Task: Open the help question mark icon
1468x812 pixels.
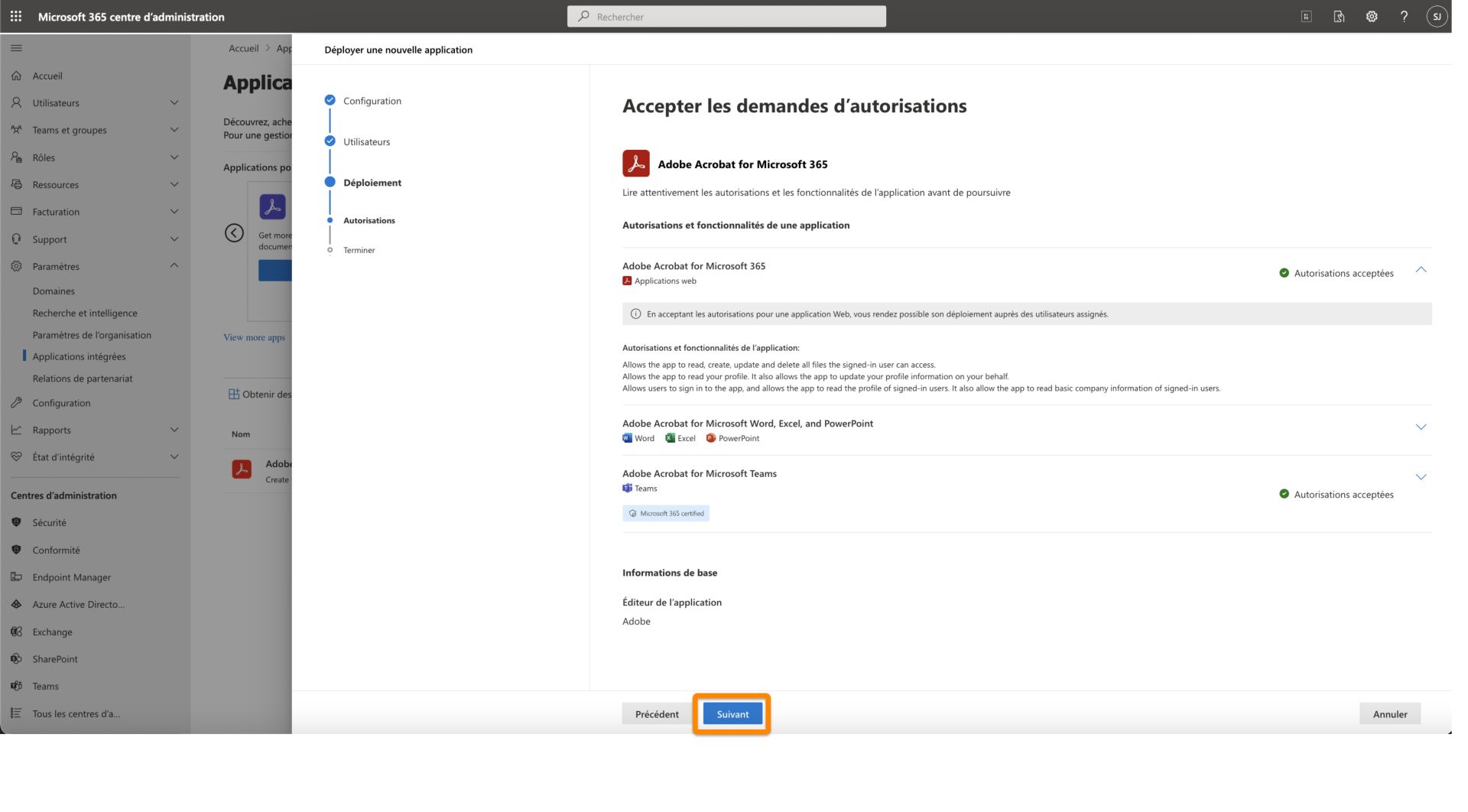Action: tap(1404, 16)
